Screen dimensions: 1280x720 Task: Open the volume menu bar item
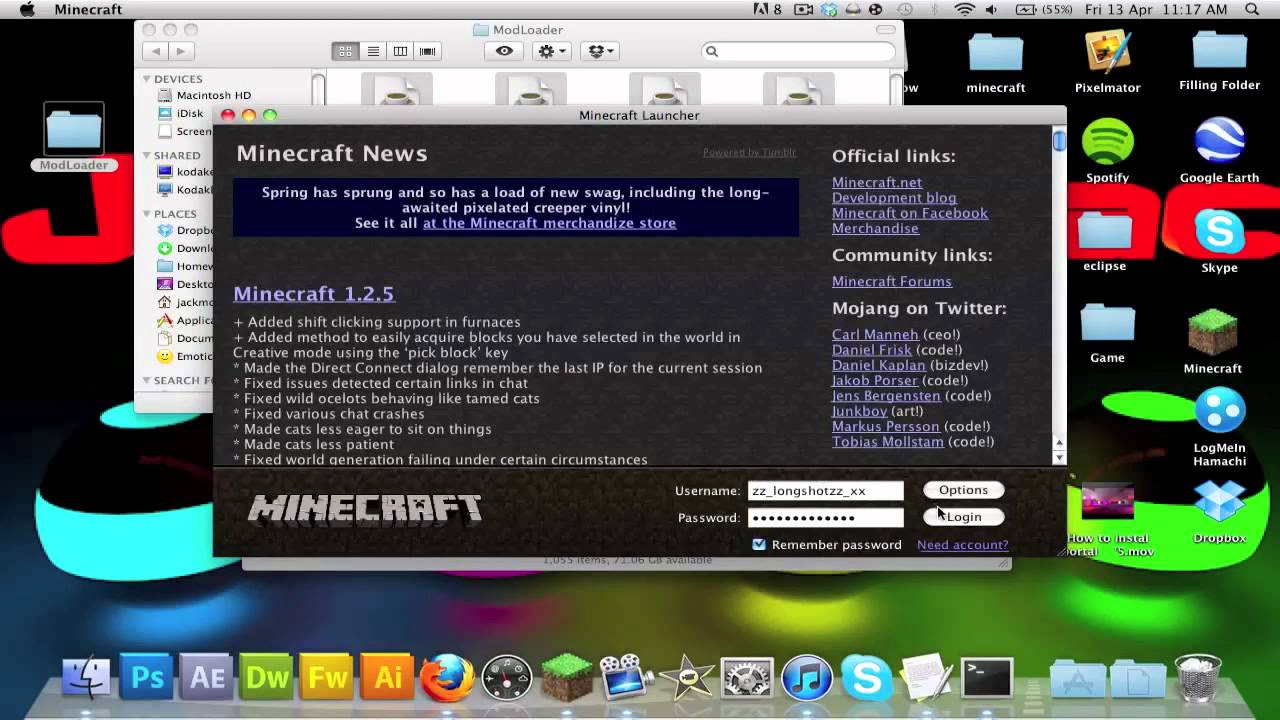pos(991,9)
